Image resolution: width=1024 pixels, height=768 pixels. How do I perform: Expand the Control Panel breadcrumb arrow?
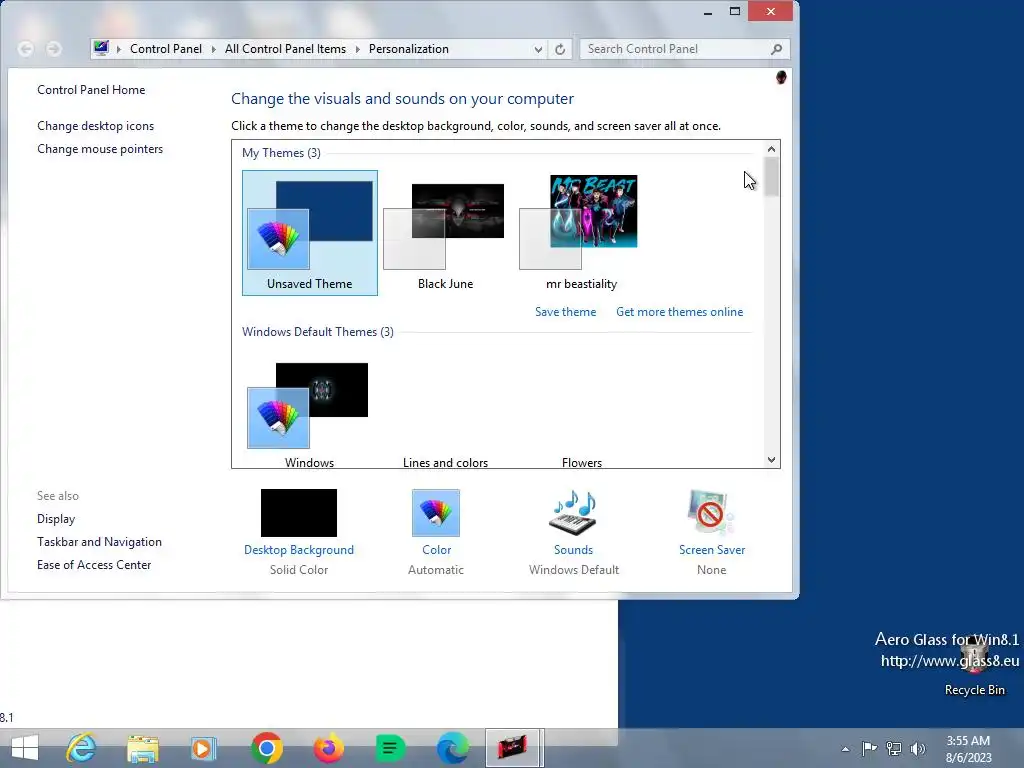pyautogui.click(x=213, y=49)
